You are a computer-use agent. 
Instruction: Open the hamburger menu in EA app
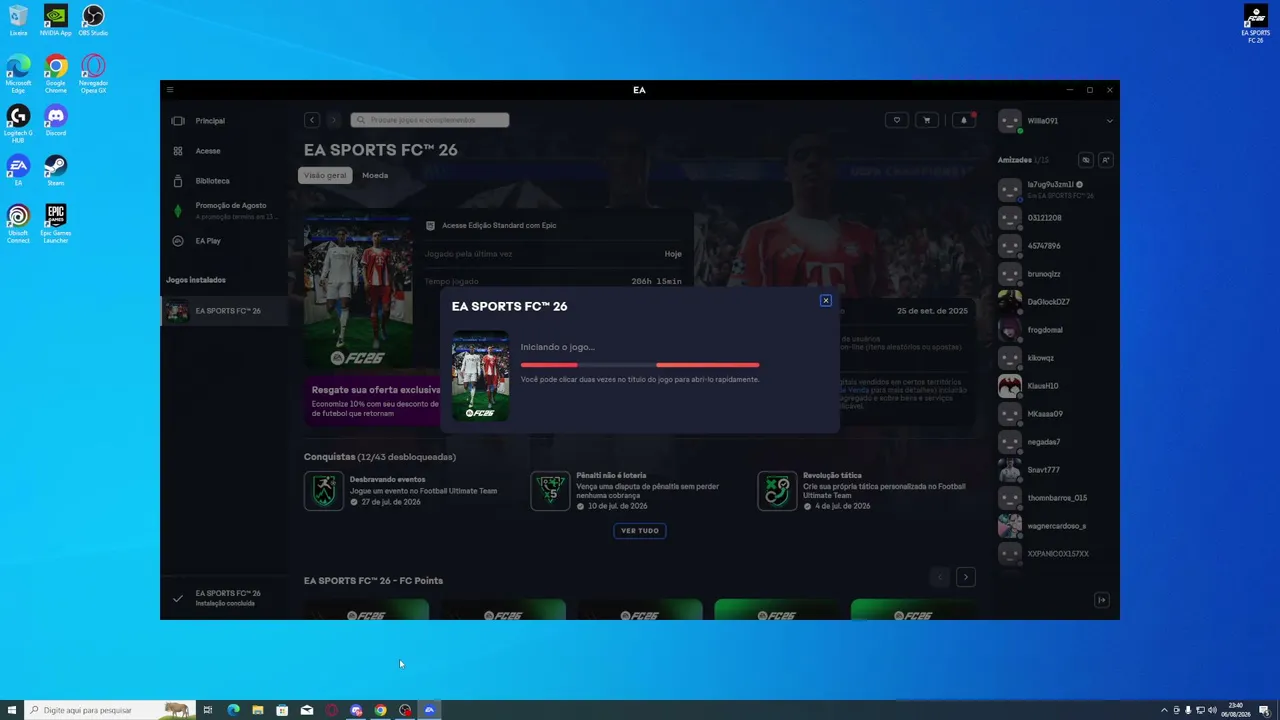coord(170,90)
